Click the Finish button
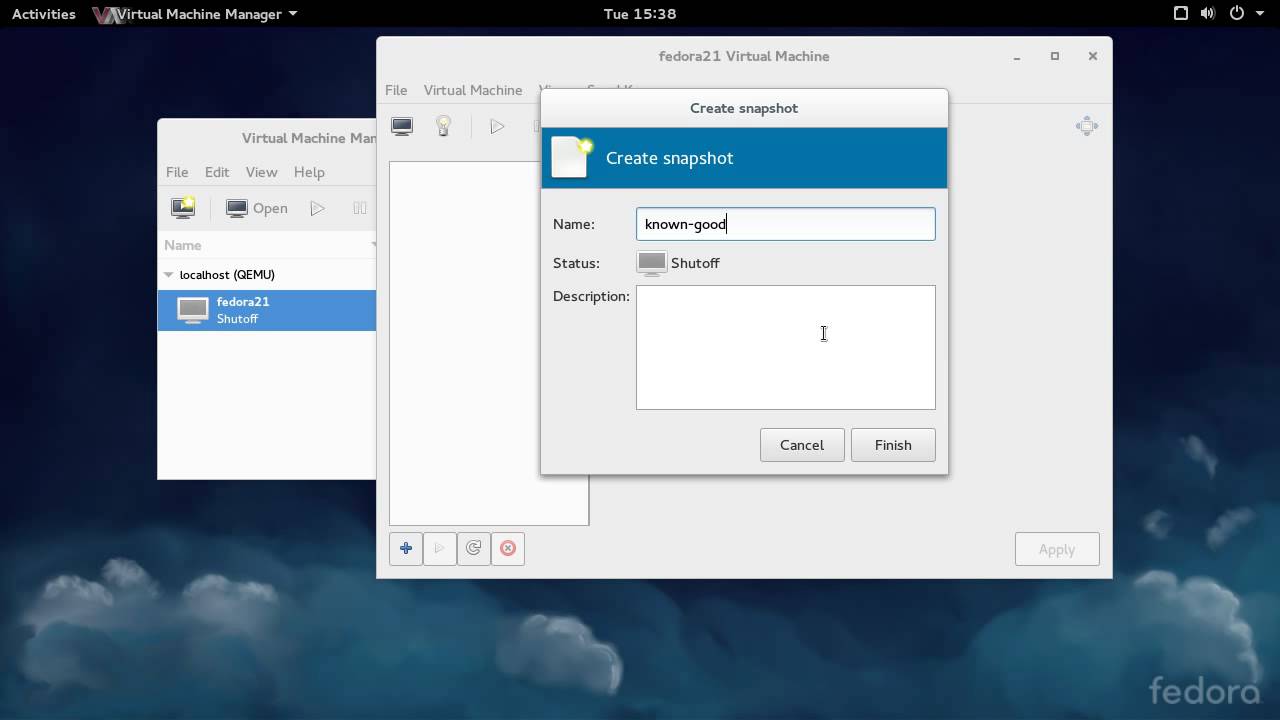Viewport: 1280px width, 720px height. click(x=893, y=445)
